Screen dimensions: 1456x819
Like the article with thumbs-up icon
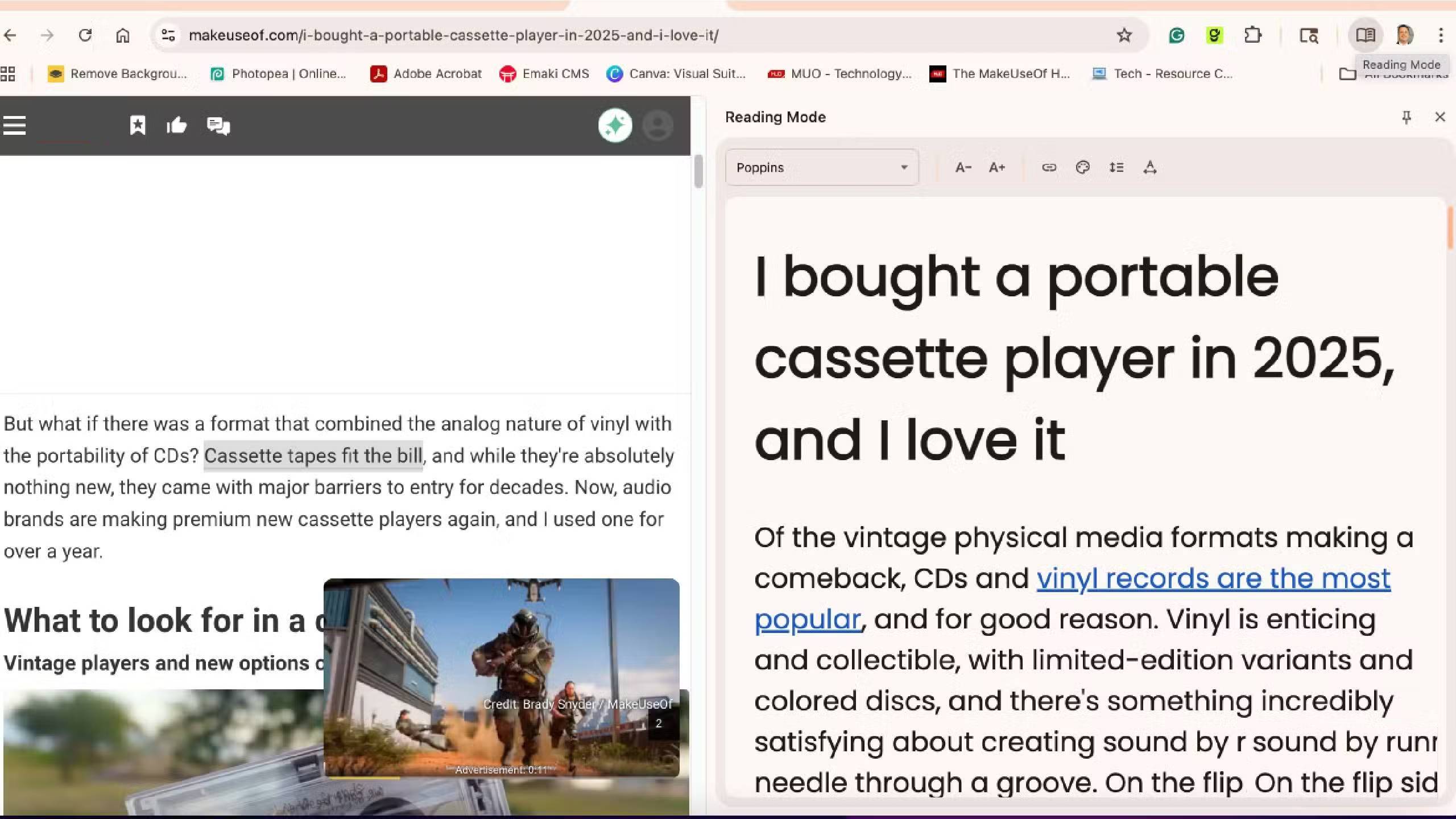177,125
